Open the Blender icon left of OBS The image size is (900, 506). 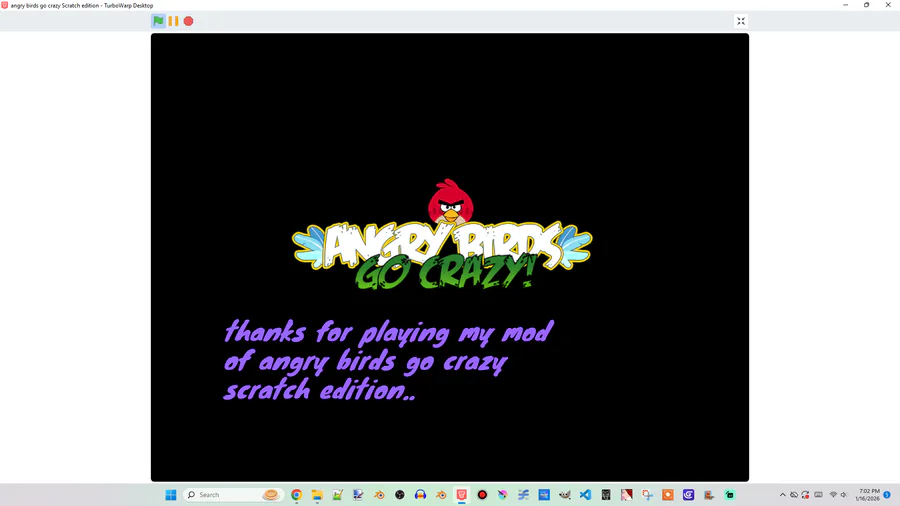click(x=379, y=495)
